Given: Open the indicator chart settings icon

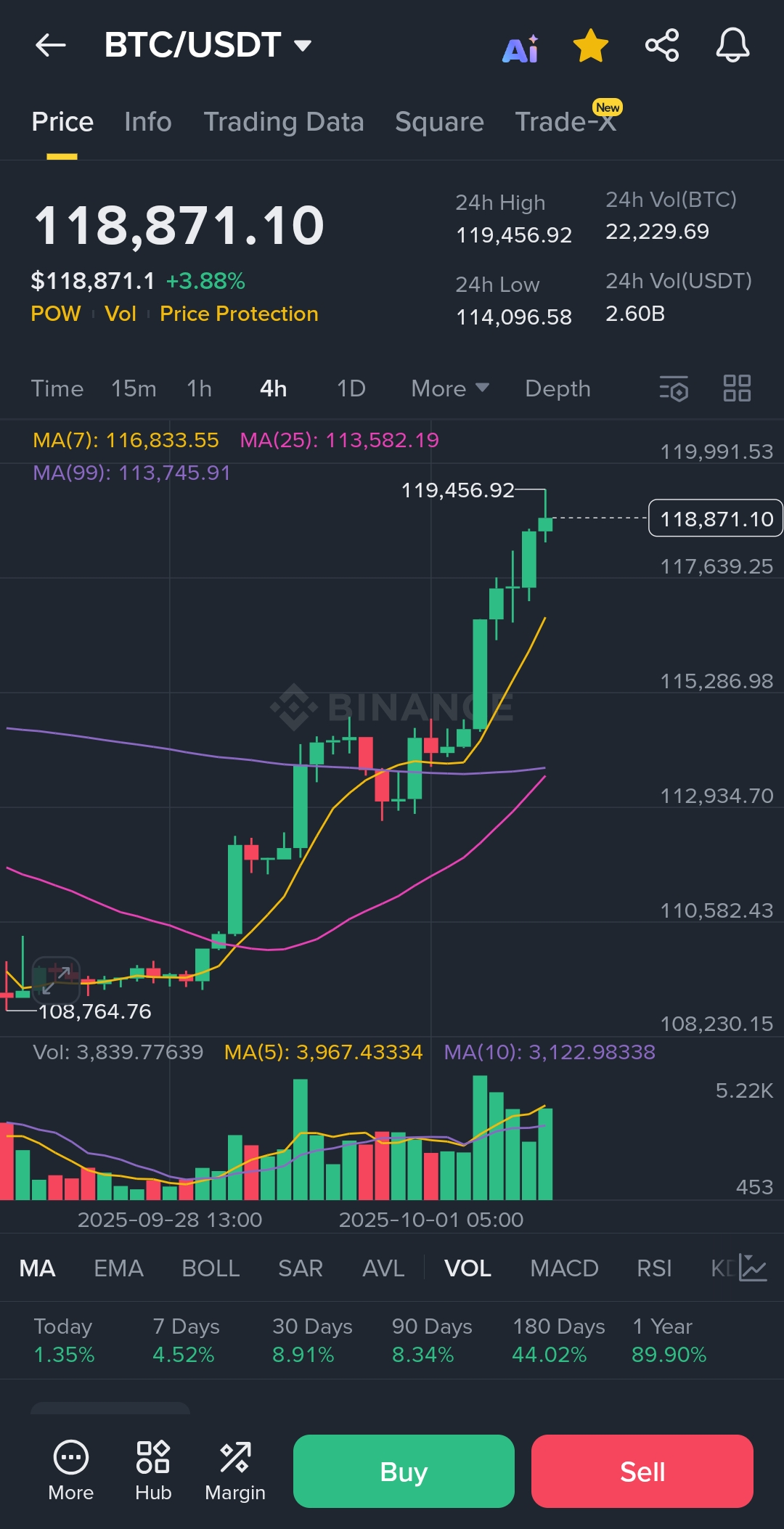Looking at the screenshot, I should 753,1268.
